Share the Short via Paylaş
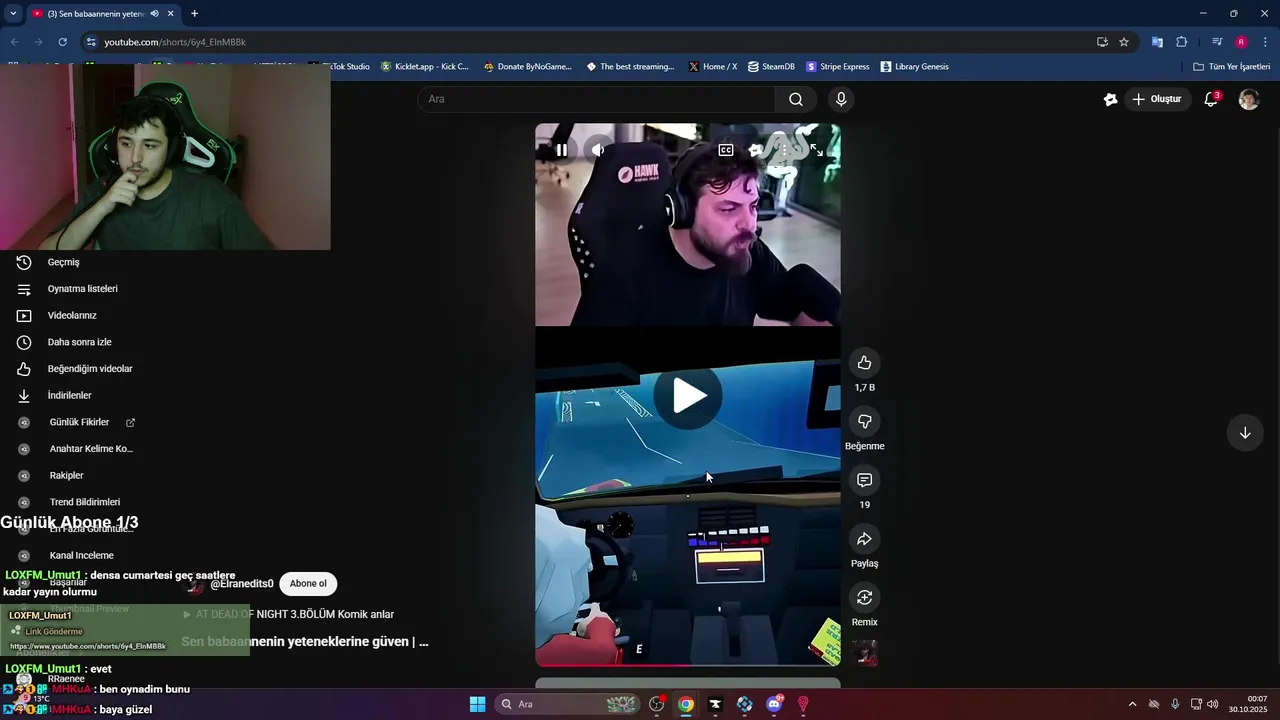 (x=865, y=539)
